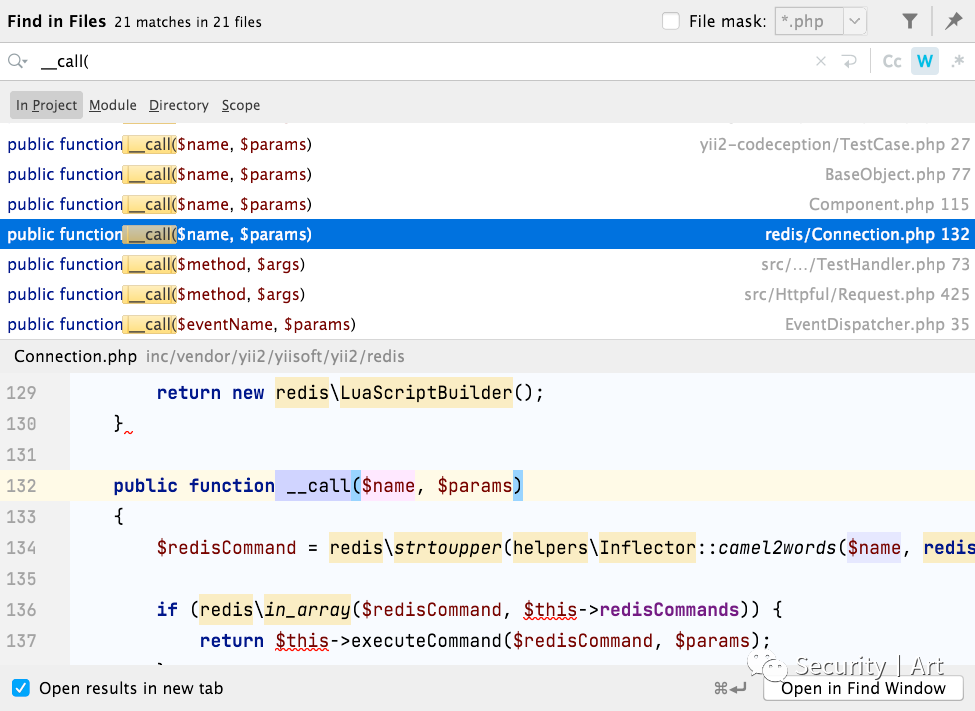The height and width of the screenshot is (711, 975).
Task: Click the new line arrow icon
Action: (849, 61)
